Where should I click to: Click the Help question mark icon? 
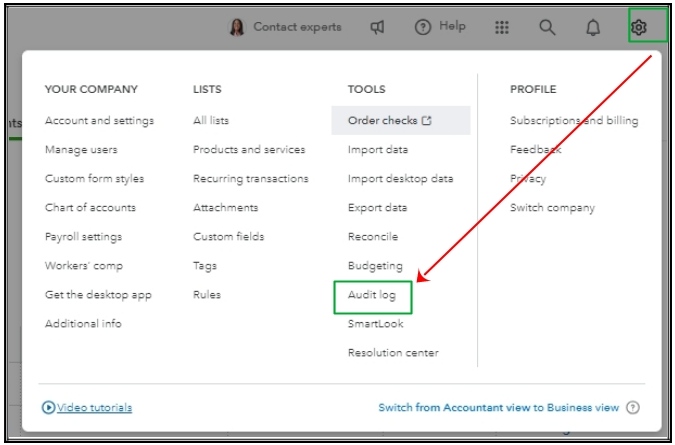point(423,27)
